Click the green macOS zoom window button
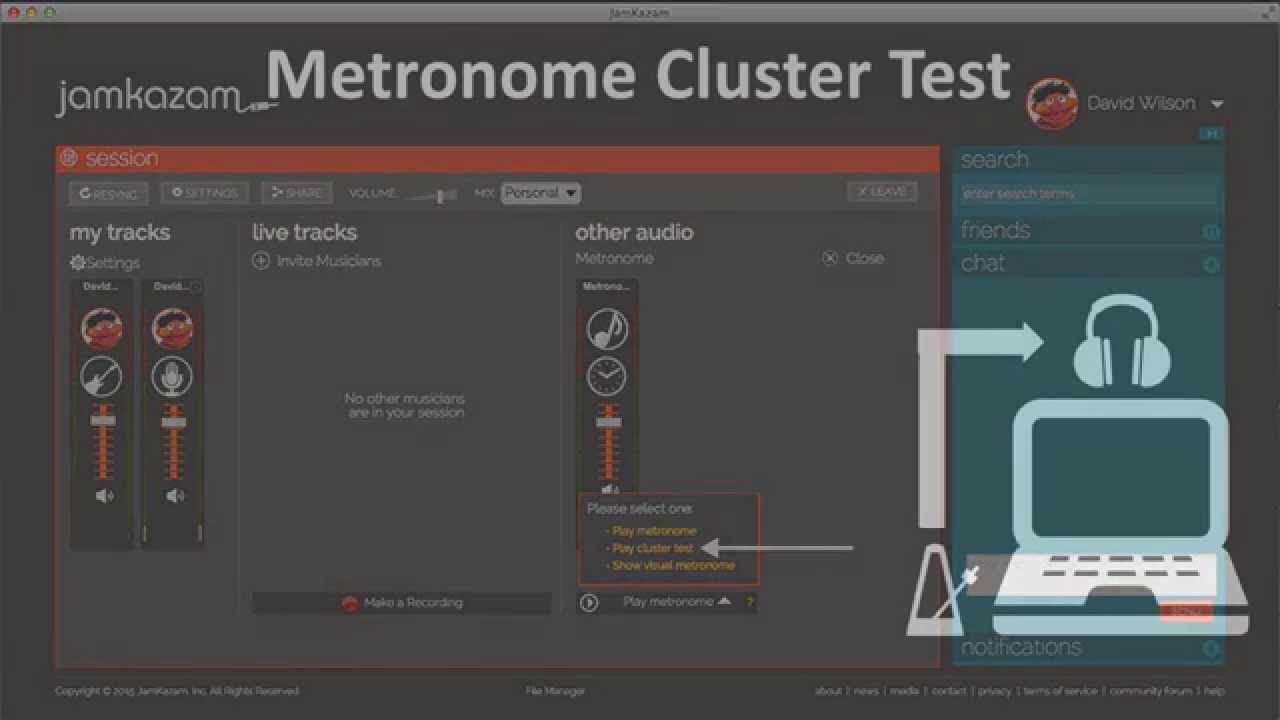 click(x=50, y=12)
